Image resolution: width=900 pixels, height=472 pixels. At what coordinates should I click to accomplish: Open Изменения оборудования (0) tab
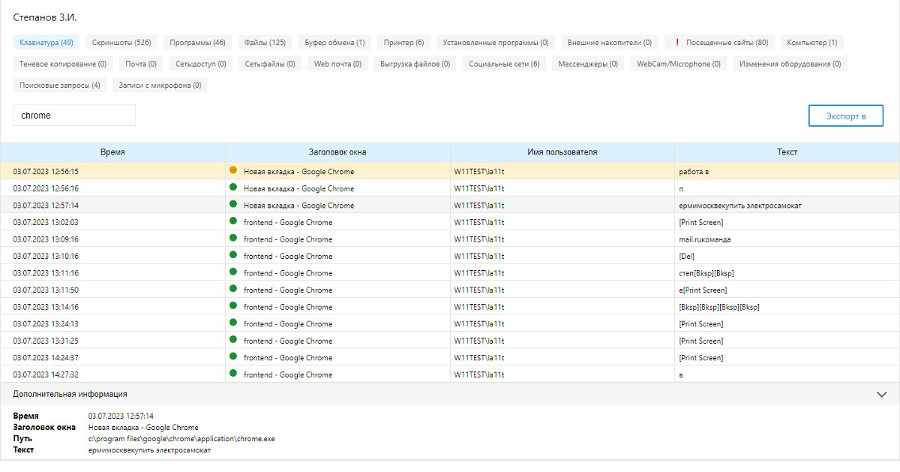point(790,64)
